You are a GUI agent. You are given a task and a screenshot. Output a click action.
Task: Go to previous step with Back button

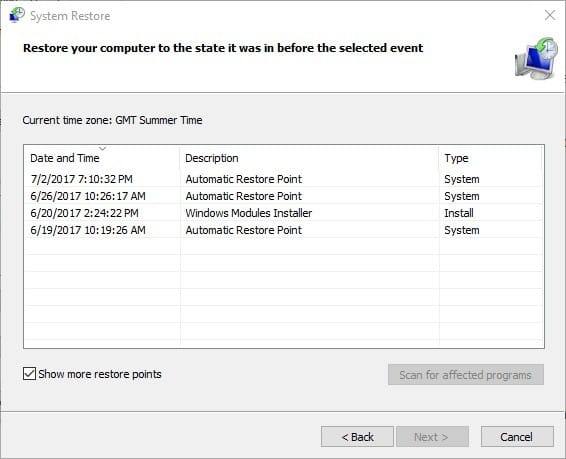coord(357,437)
